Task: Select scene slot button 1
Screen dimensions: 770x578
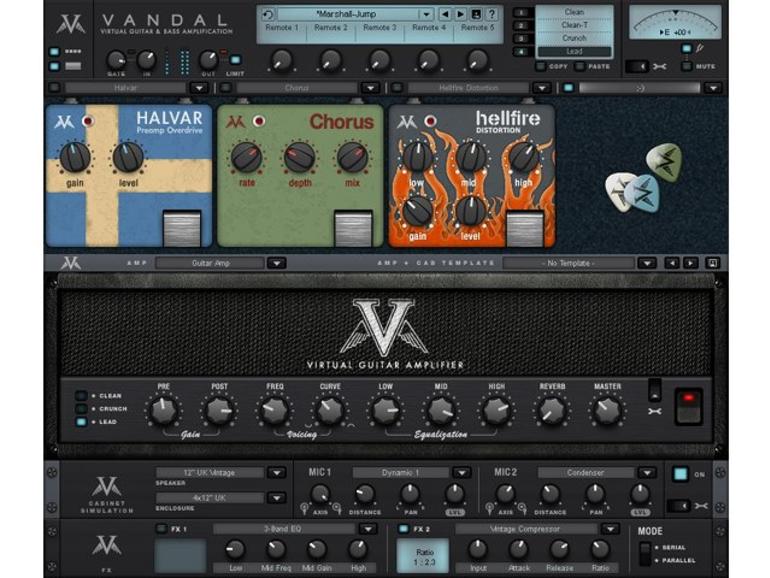Action: point(522,12)
